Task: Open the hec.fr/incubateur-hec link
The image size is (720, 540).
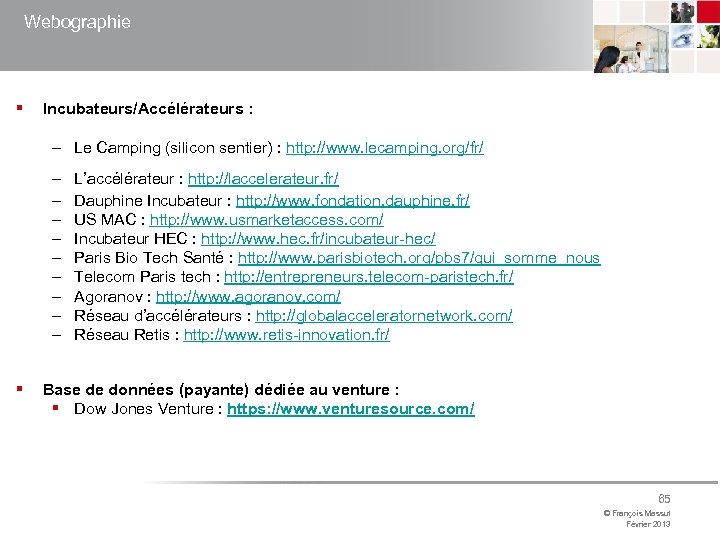Action: click(318, 239)
